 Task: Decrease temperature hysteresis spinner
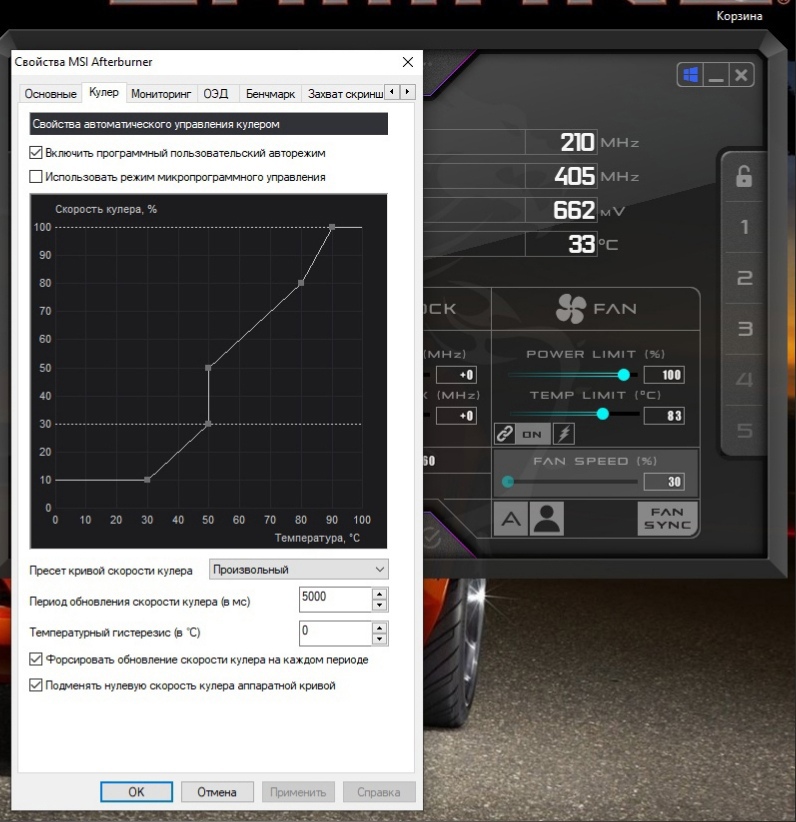(x=380, y=639)
